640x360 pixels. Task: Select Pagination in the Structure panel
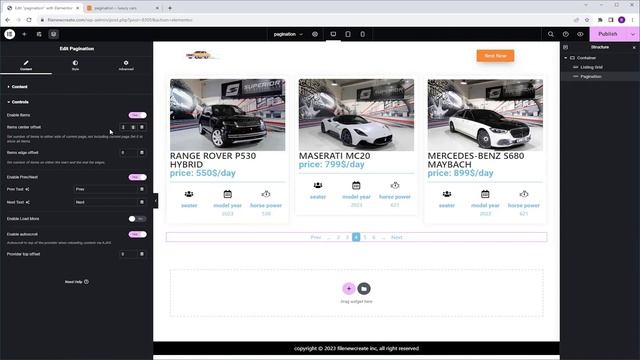[x=590, y=76]
